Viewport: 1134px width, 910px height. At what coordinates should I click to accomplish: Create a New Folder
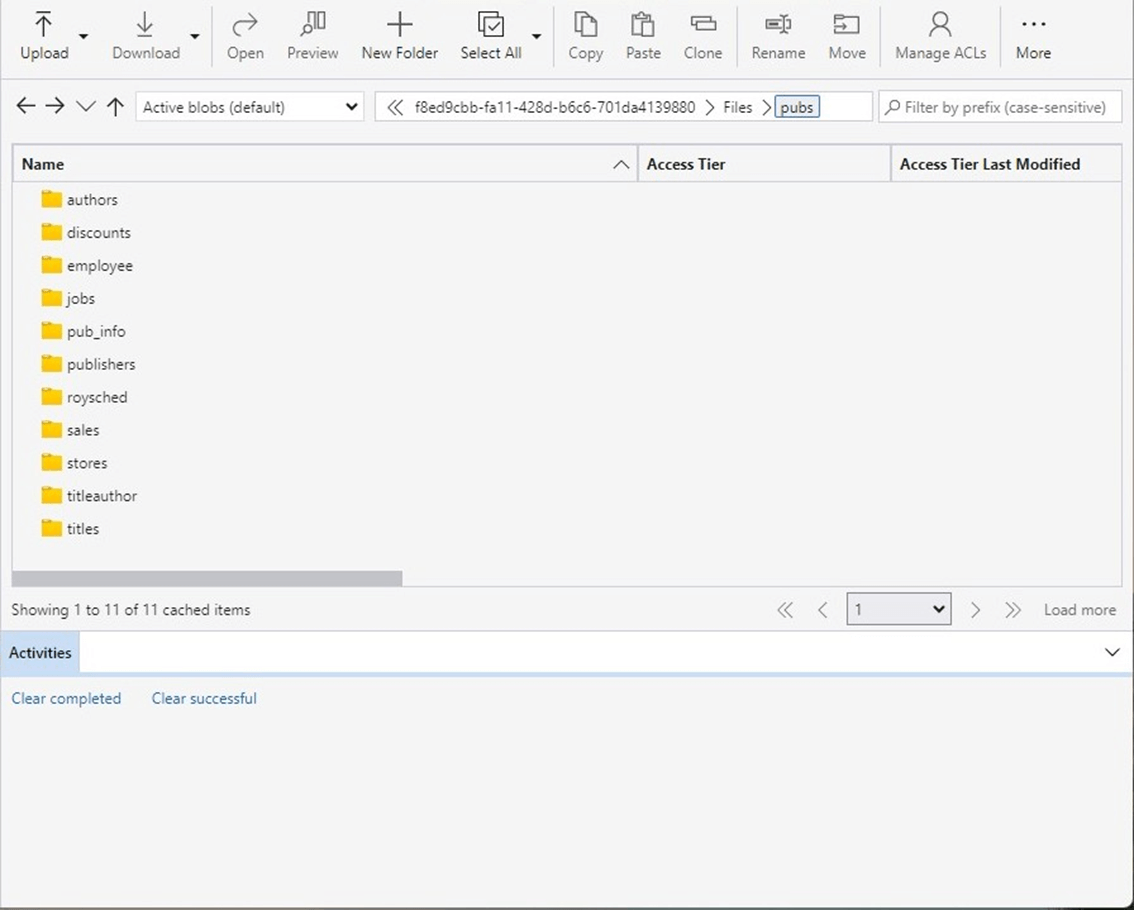[x=399, y=36]
